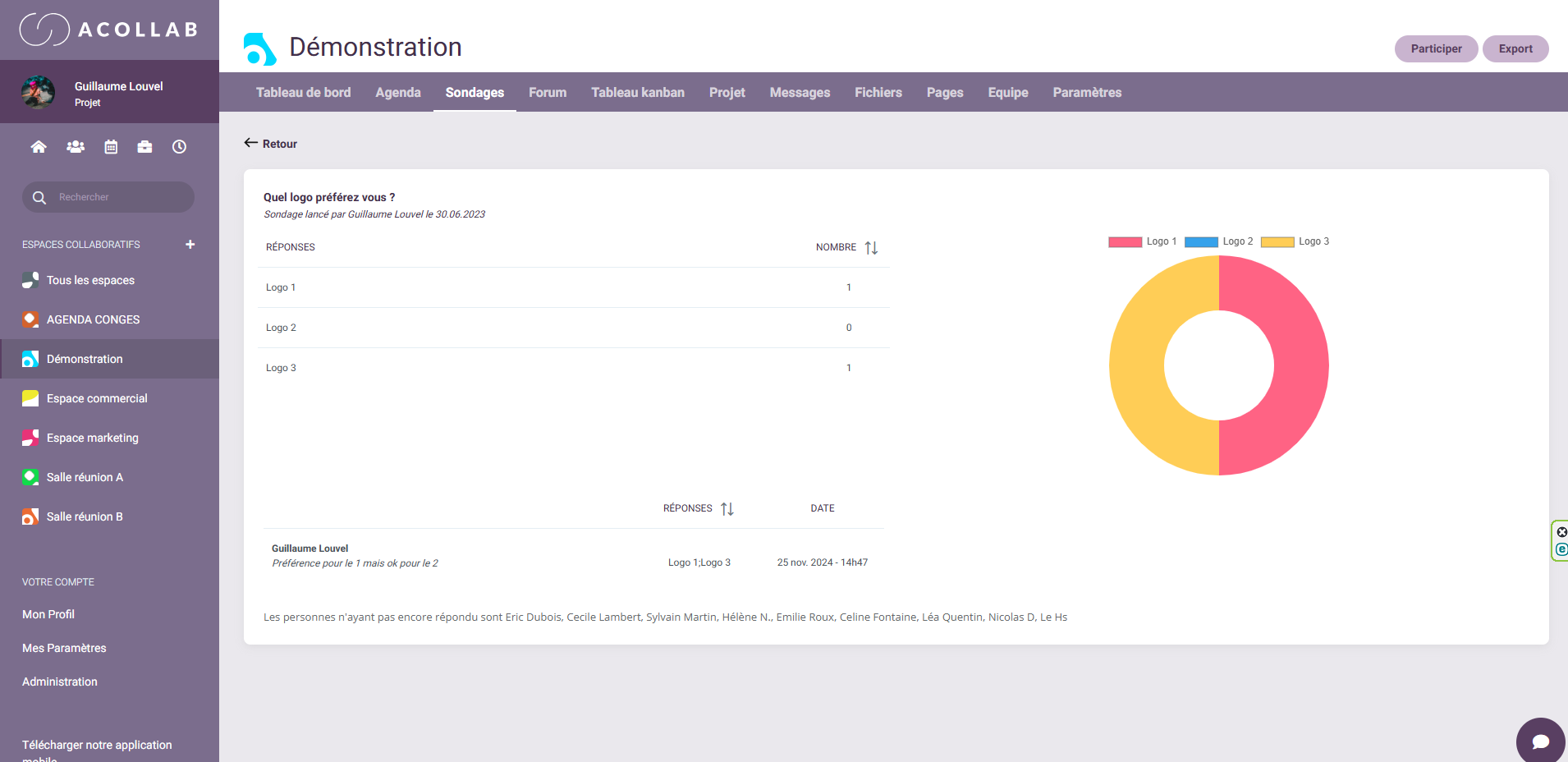Open the calendar icon in sidebar
The height and width of the screenshot is (762, 1568).
pyautogui.click(x=111, y=147)
